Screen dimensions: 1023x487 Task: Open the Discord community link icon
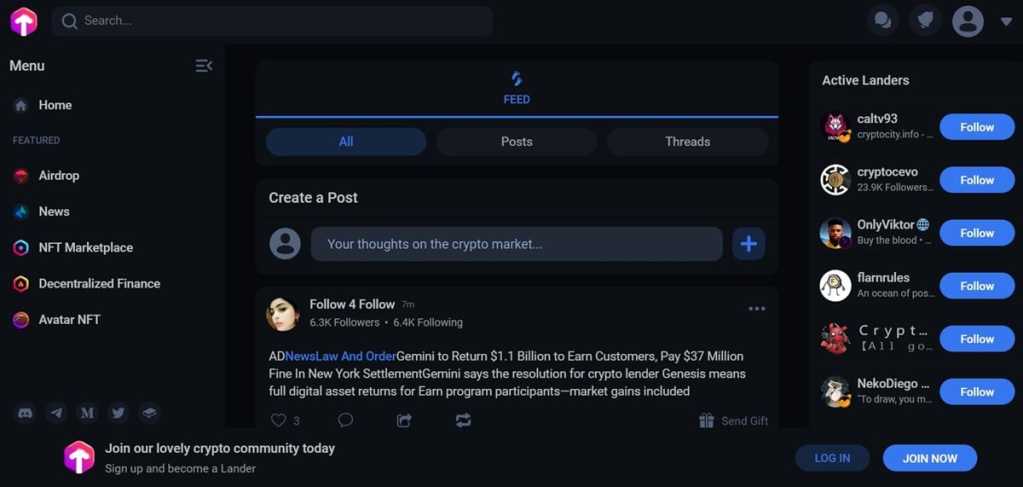25,413
